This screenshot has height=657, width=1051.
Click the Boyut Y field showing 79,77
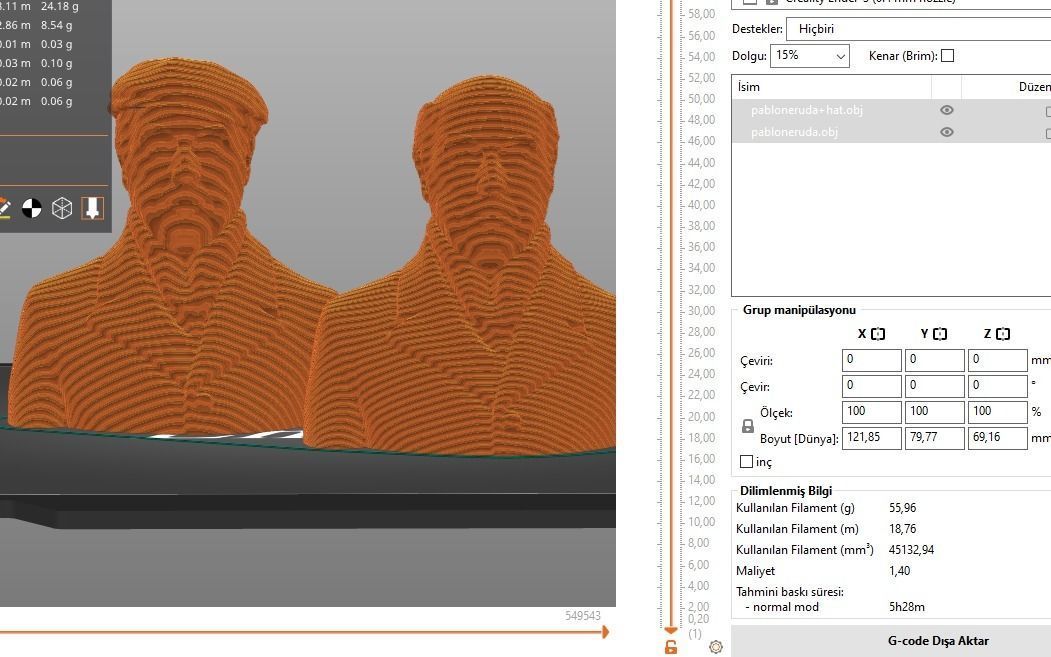934,438
